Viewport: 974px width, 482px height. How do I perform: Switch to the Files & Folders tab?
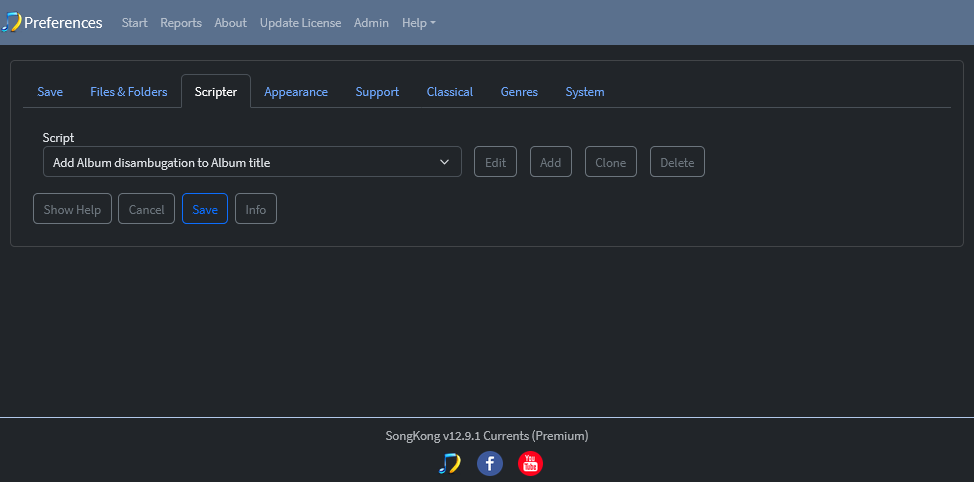click(129, 92)
